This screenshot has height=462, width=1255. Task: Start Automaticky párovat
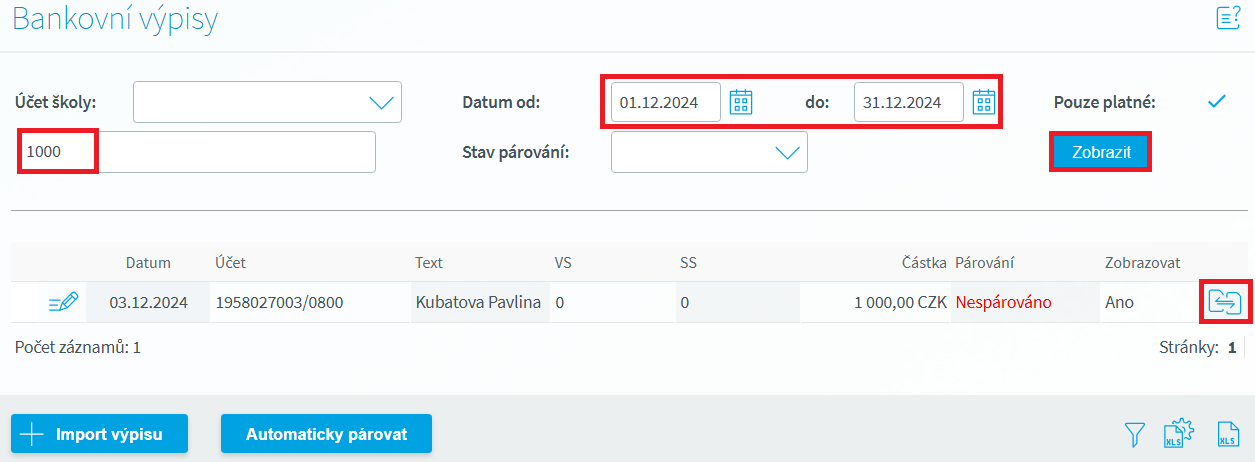click(x=326, y=434)
